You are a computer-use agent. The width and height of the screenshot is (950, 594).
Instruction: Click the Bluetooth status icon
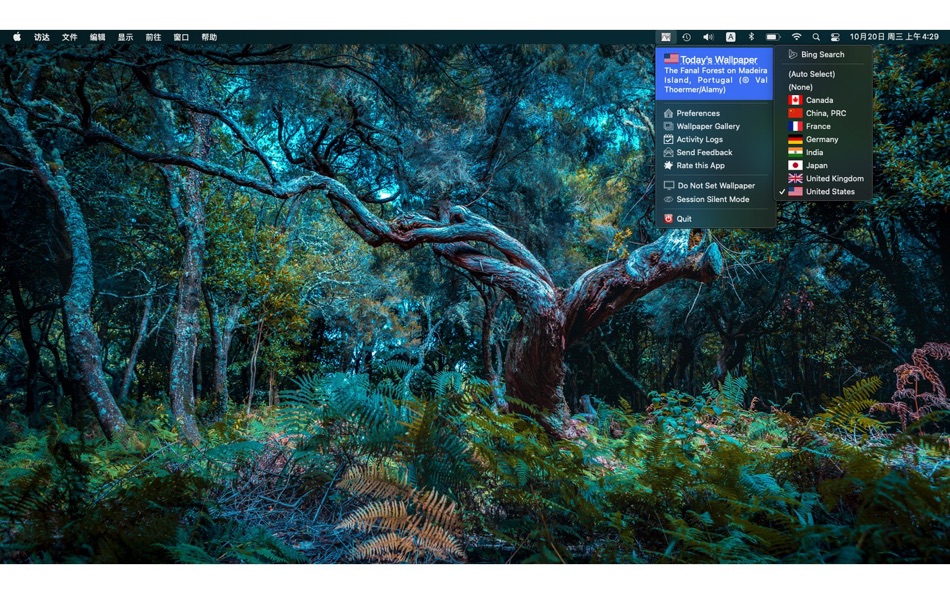point(751,37)
